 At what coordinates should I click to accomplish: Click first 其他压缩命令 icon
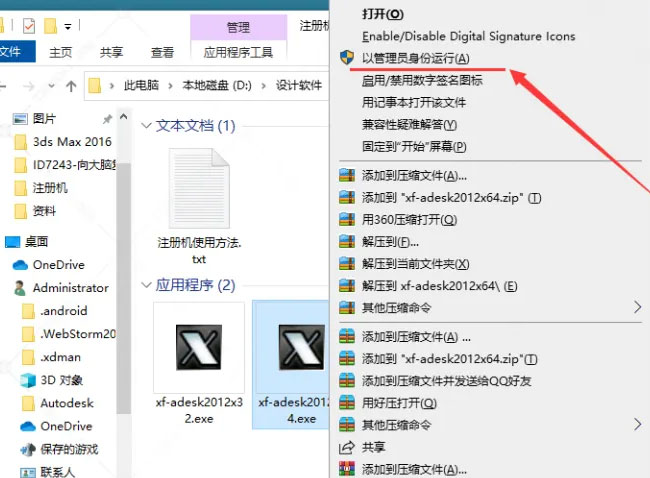click(347, 308)
